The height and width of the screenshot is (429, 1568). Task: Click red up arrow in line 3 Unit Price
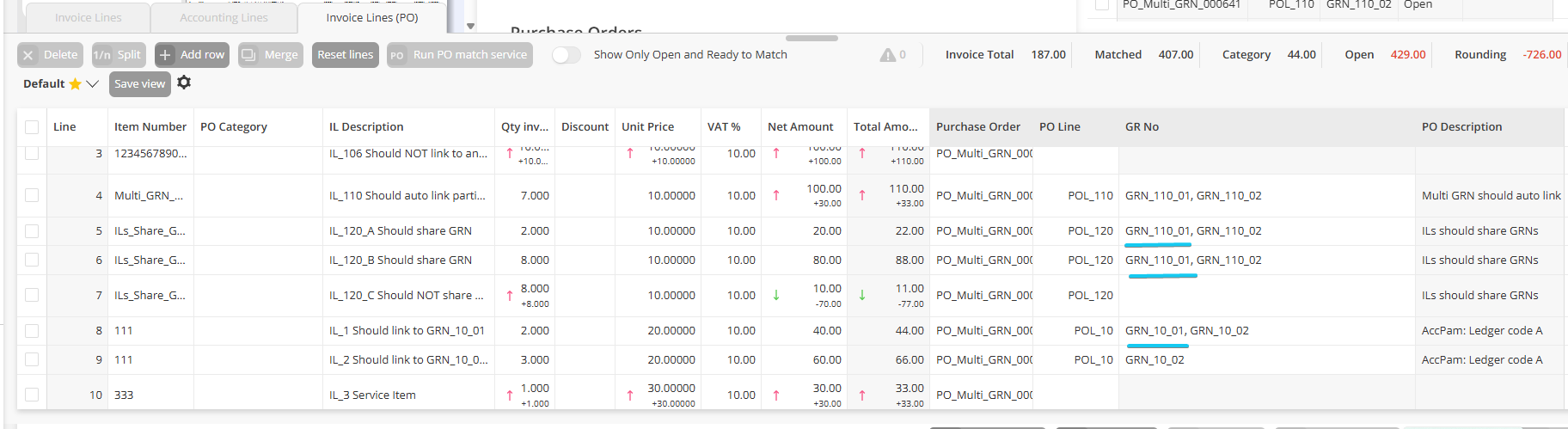(x=630, y=154)
